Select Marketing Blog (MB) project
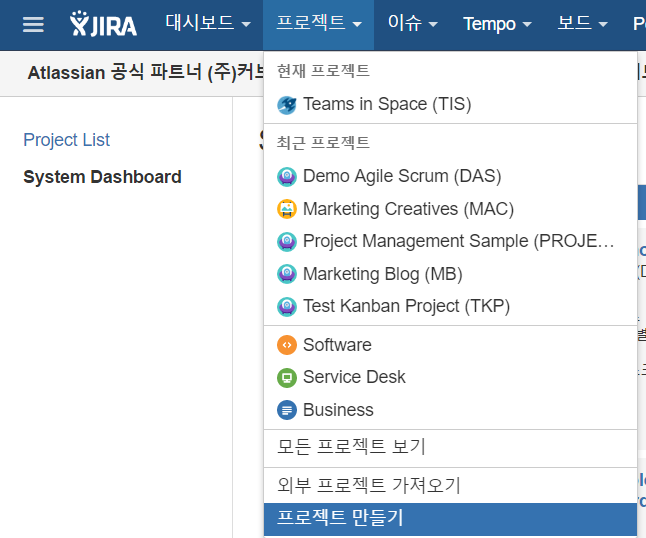646x538 pixels. coord(450,274)
